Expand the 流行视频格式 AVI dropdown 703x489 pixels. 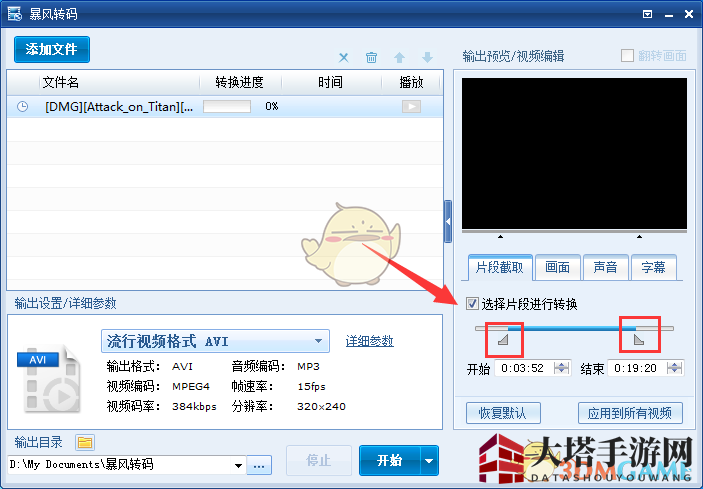pyautogui.click(x=319, y=341)
